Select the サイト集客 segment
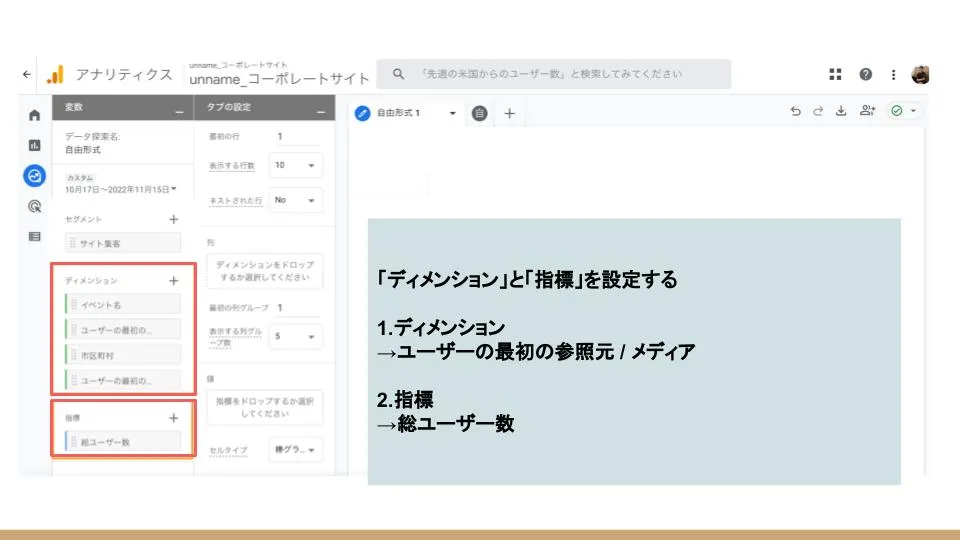 123,243
